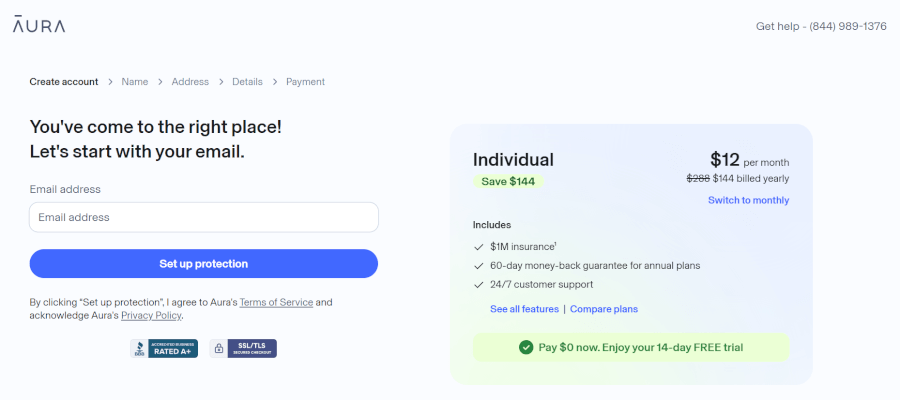Switch to monthly billing
This screenshot has width=900, height=400.
[748, 200]
